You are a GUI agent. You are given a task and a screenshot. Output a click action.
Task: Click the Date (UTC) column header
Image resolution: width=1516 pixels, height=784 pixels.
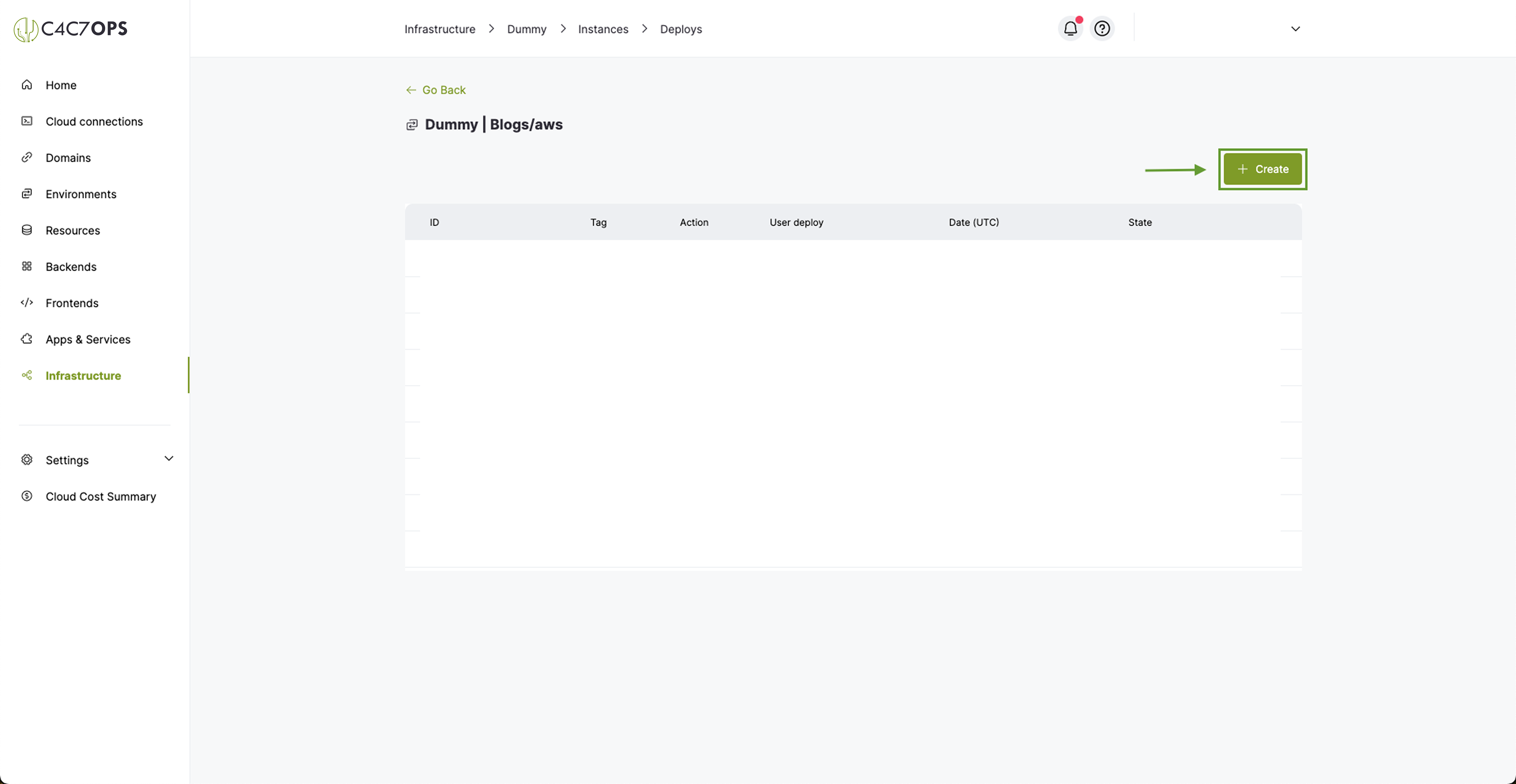(x=974, y=222)
